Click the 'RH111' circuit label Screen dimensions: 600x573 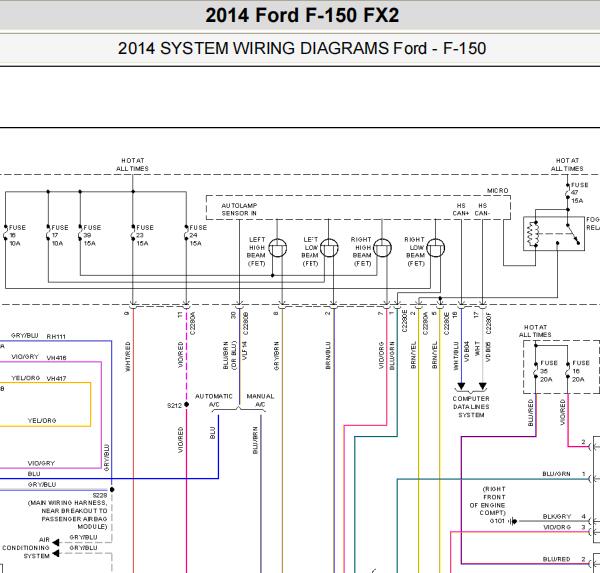pyautogui.click(x=56, y=337)
